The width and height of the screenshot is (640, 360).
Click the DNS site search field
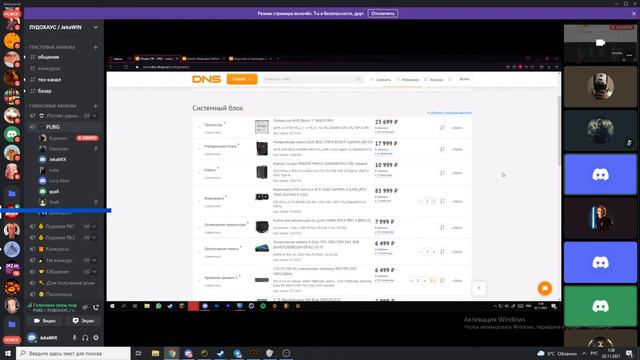click(x=312, y=79)
